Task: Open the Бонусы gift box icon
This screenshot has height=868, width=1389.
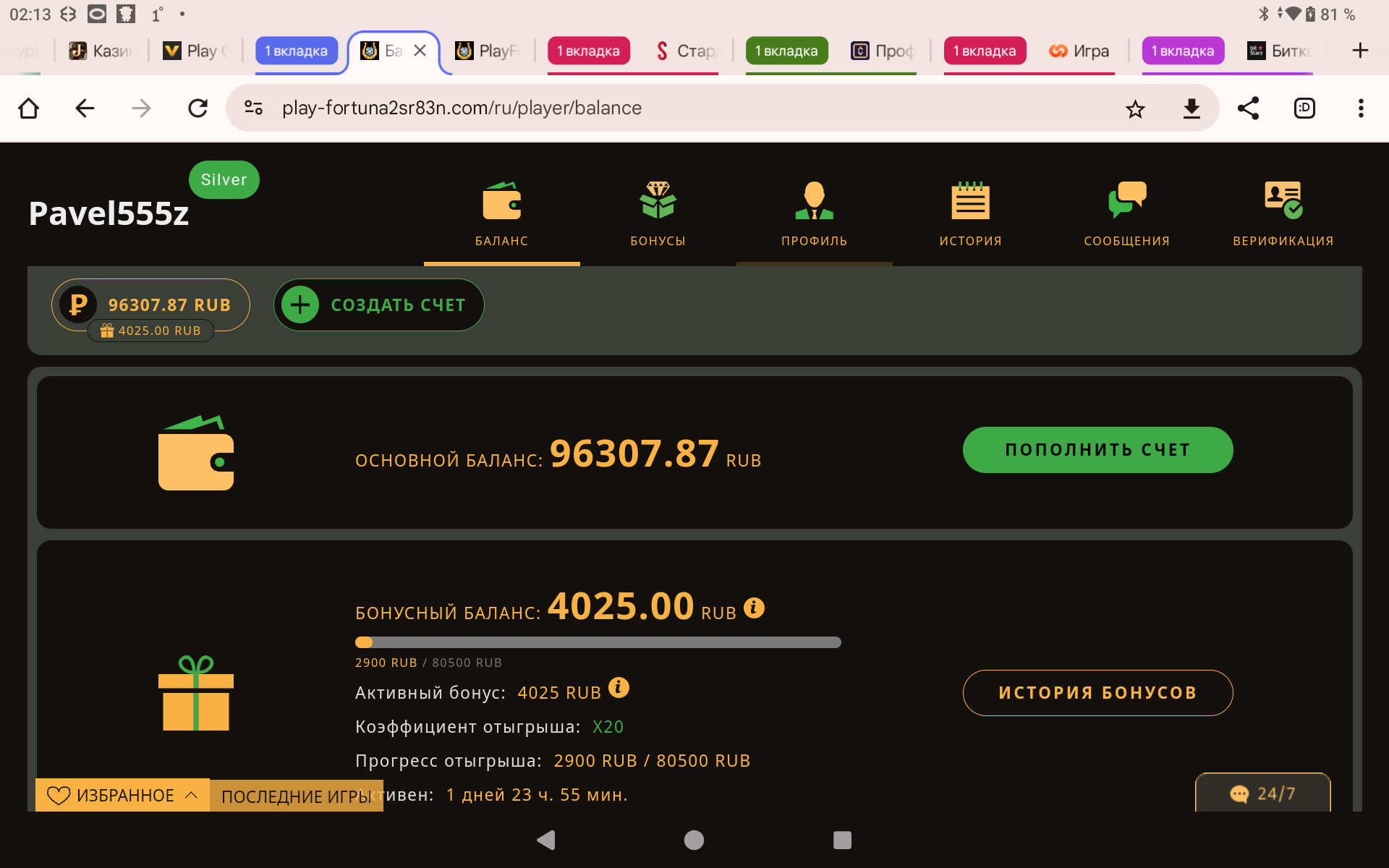Action: tap(658, 200)
